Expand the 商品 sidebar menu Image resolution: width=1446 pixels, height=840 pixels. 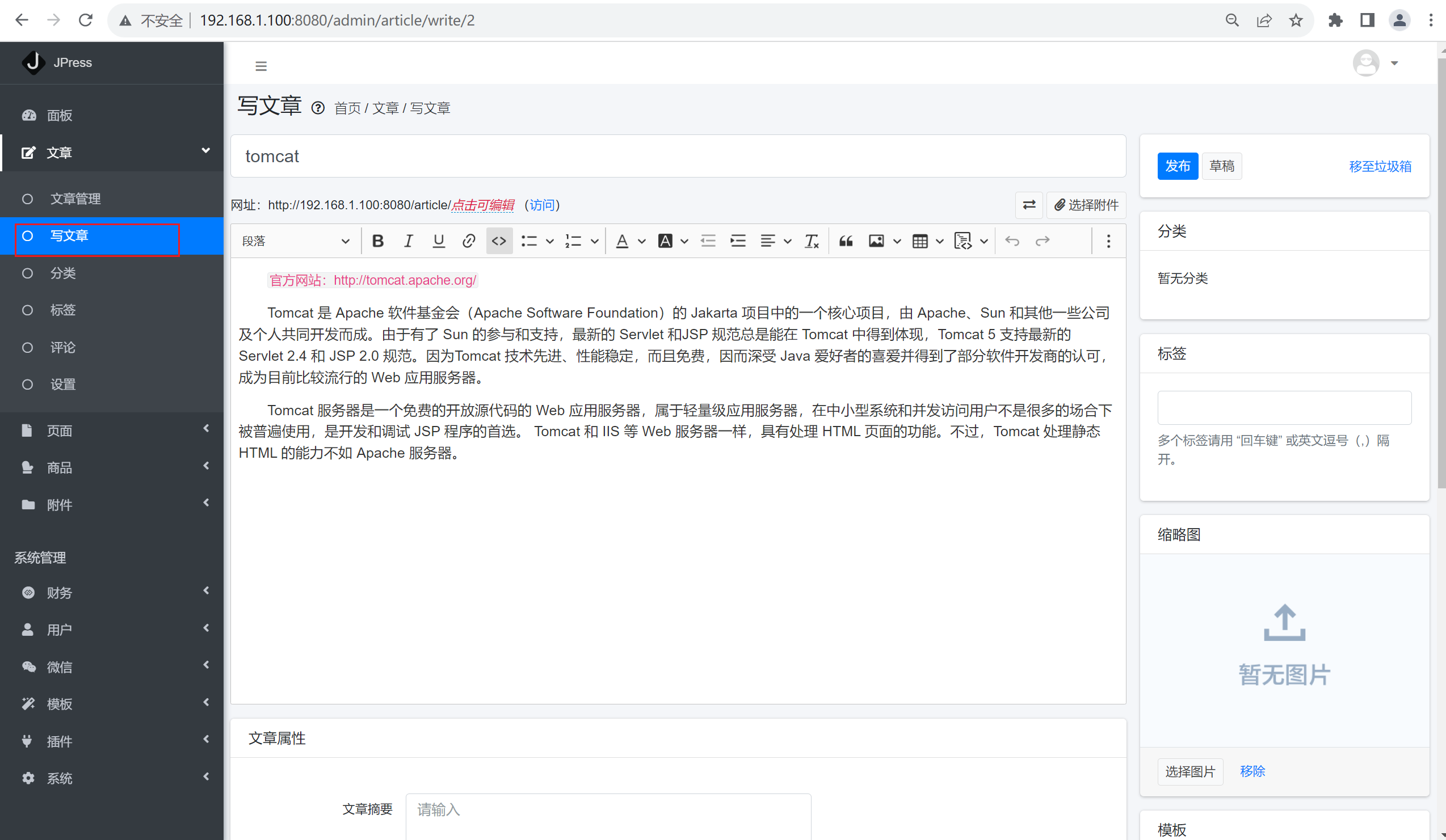point(112,468)
